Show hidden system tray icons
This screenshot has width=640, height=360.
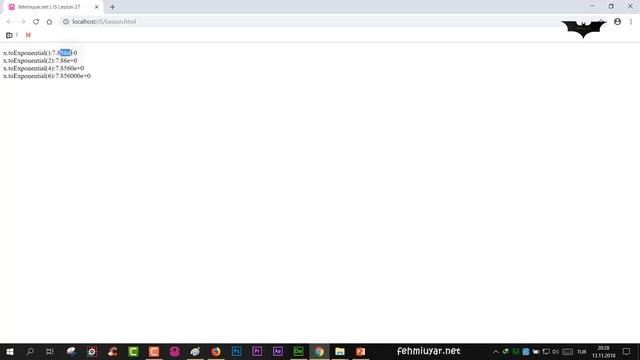tap(496, 351)
